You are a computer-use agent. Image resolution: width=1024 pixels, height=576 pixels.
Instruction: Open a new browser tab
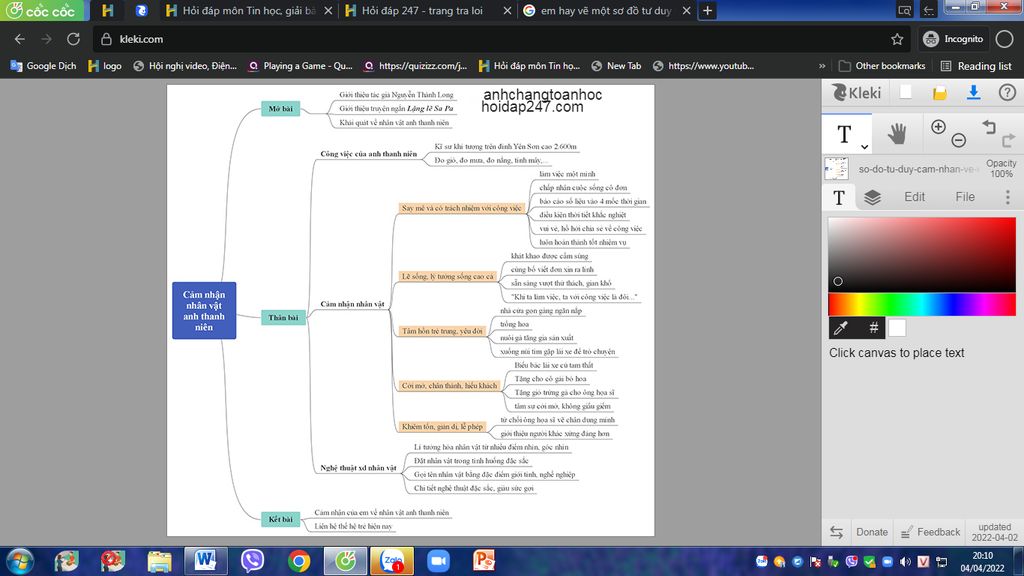point(707,10)
